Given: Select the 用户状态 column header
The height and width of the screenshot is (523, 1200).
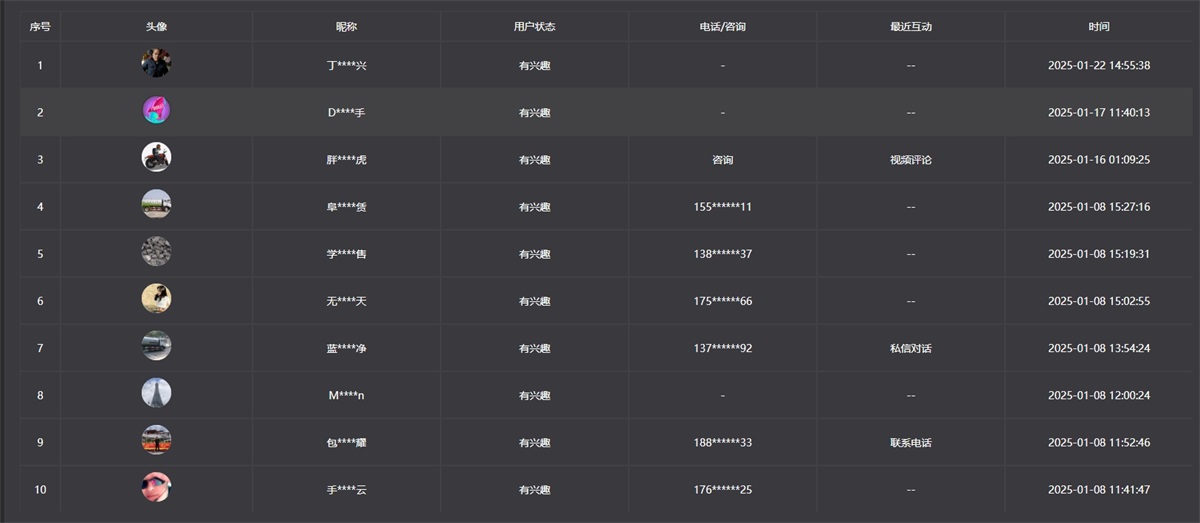Looking at the screenshot, I should 534,27.
